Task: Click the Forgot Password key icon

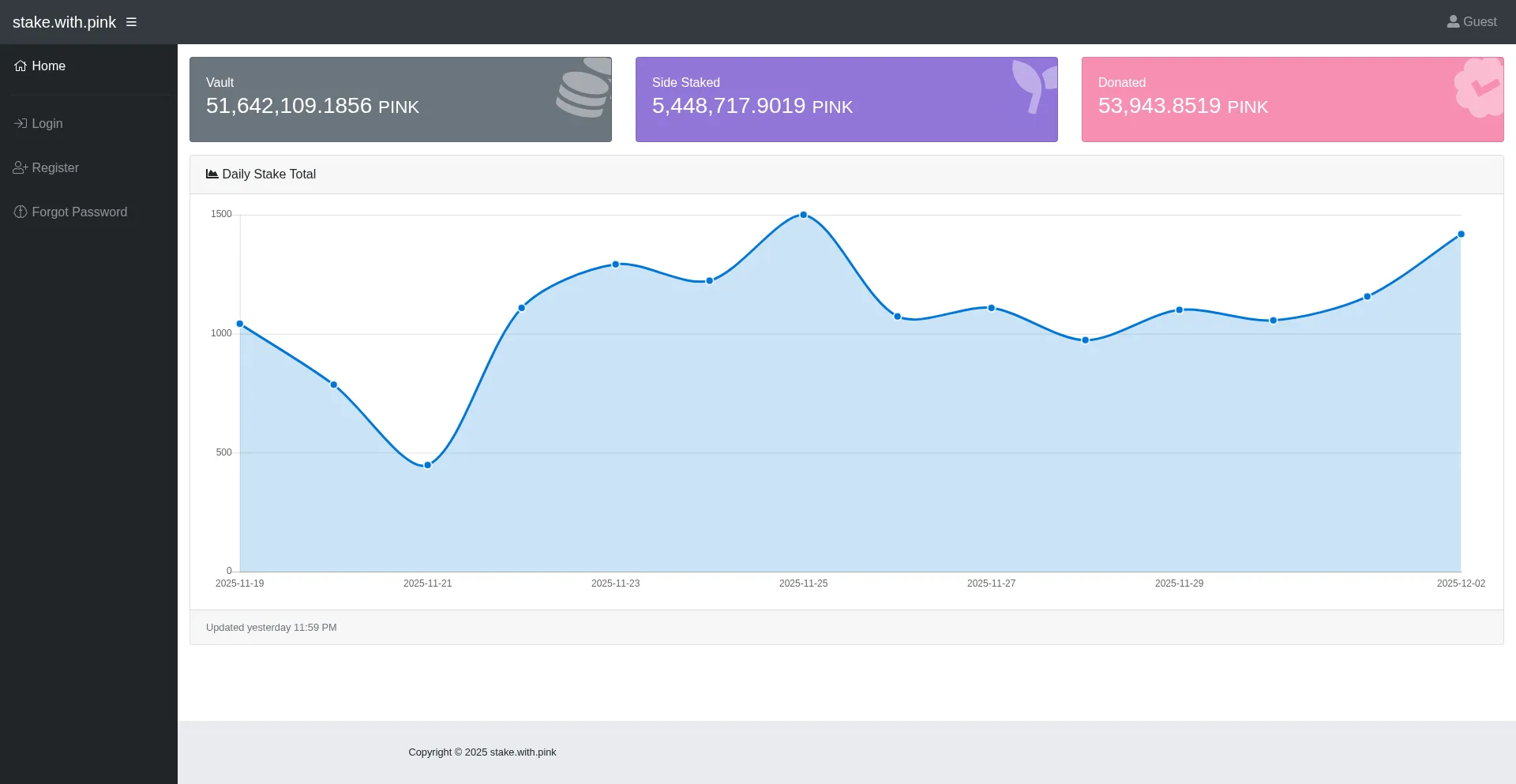Action: 21,212
